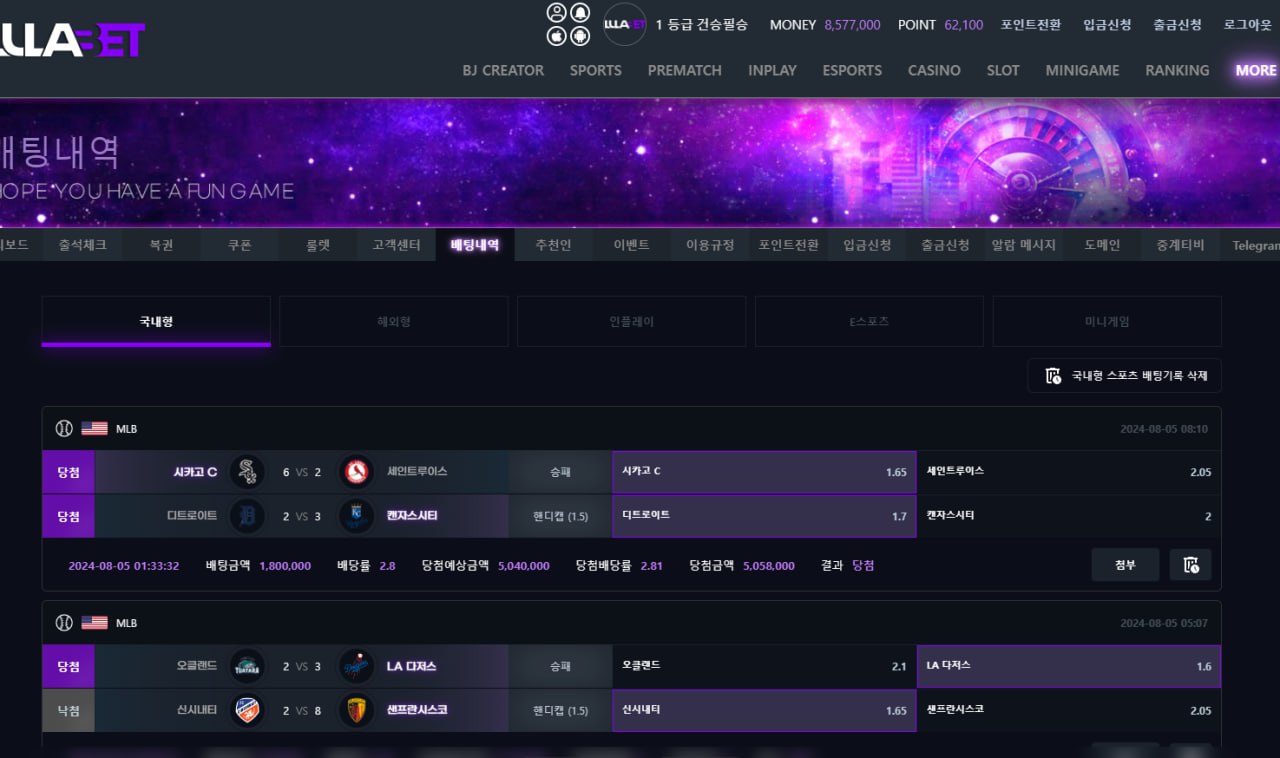
Task: Open 쿠폰 in sub navigation
Action: coord(240,245)
